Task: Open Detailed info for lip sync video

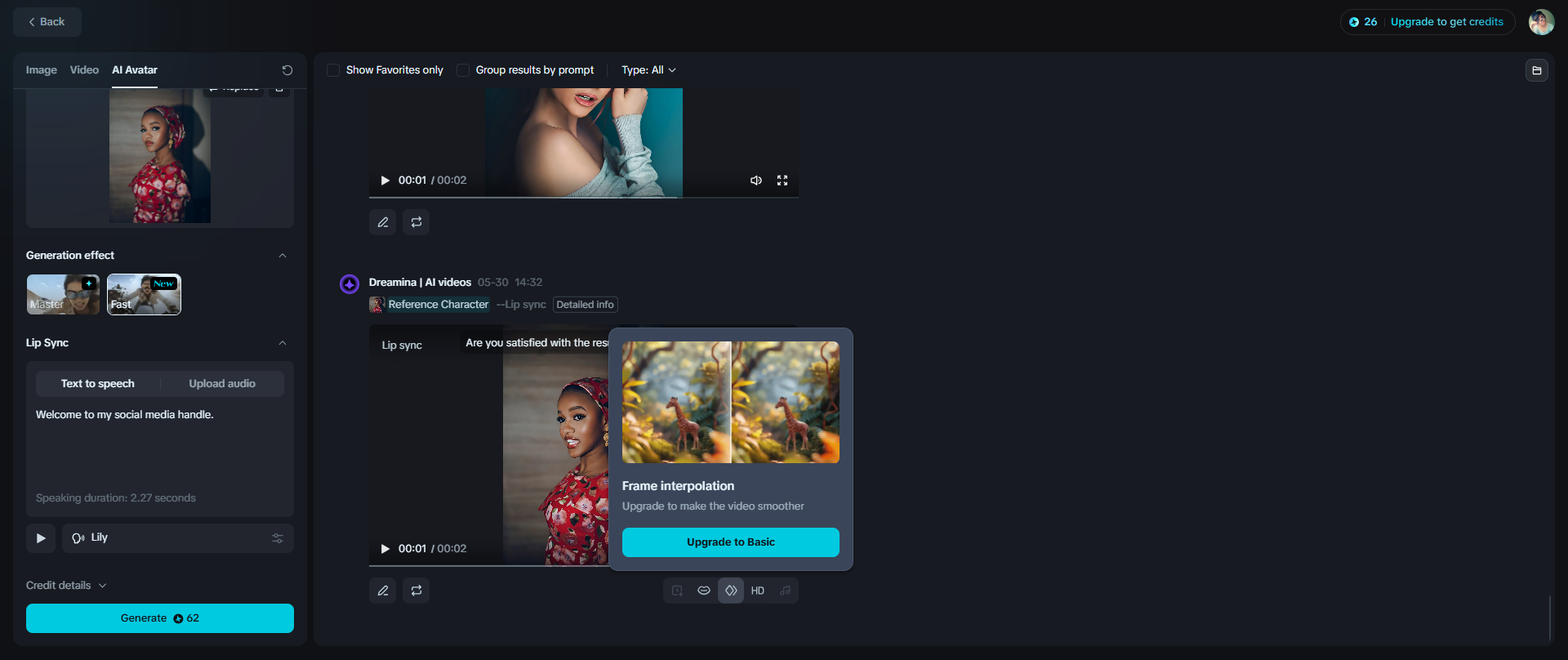Action: tap(586, 305)
